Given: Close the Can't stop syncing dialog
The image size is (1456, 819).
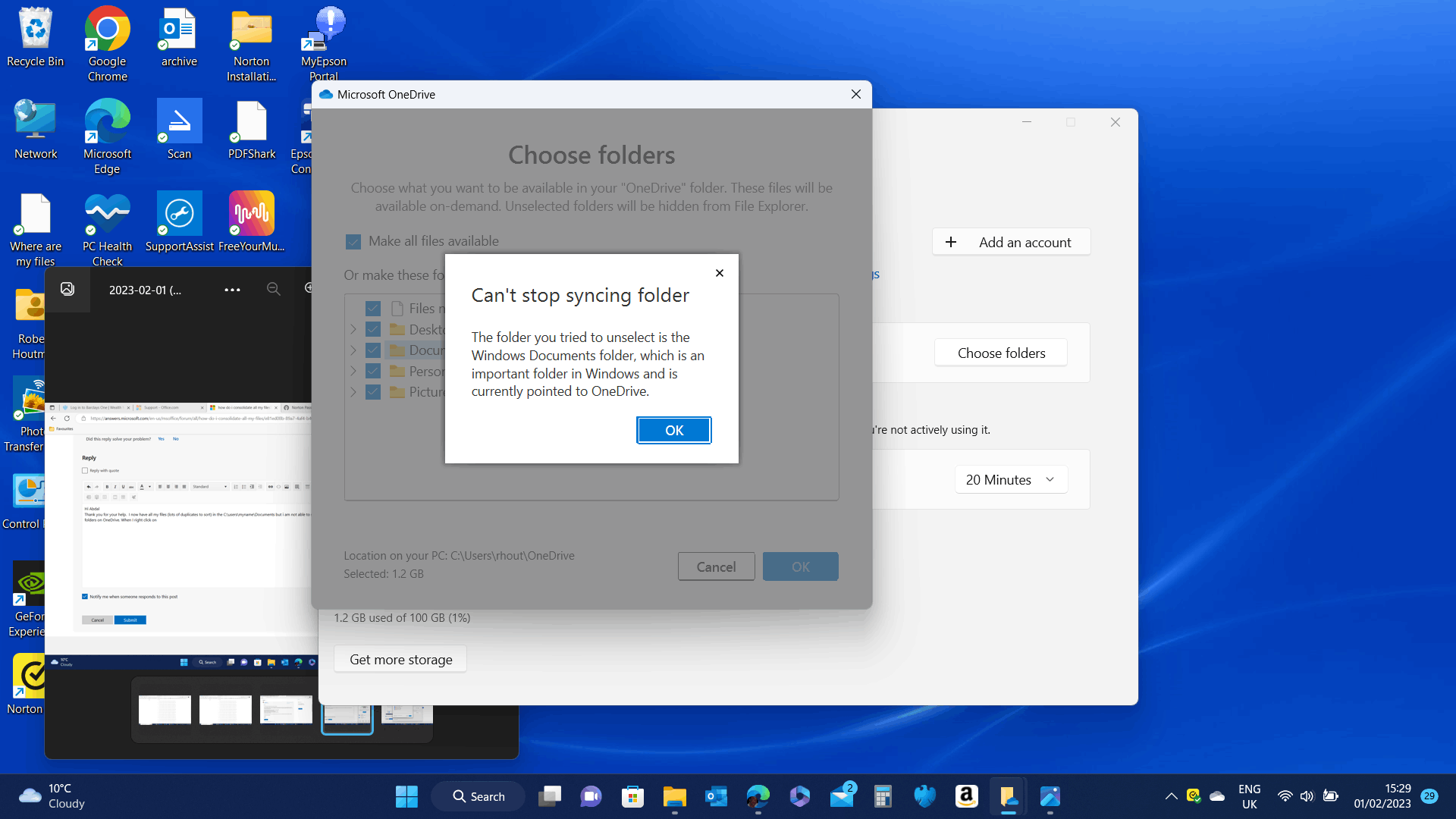Looking at the screenshot, I should [719, 273].
